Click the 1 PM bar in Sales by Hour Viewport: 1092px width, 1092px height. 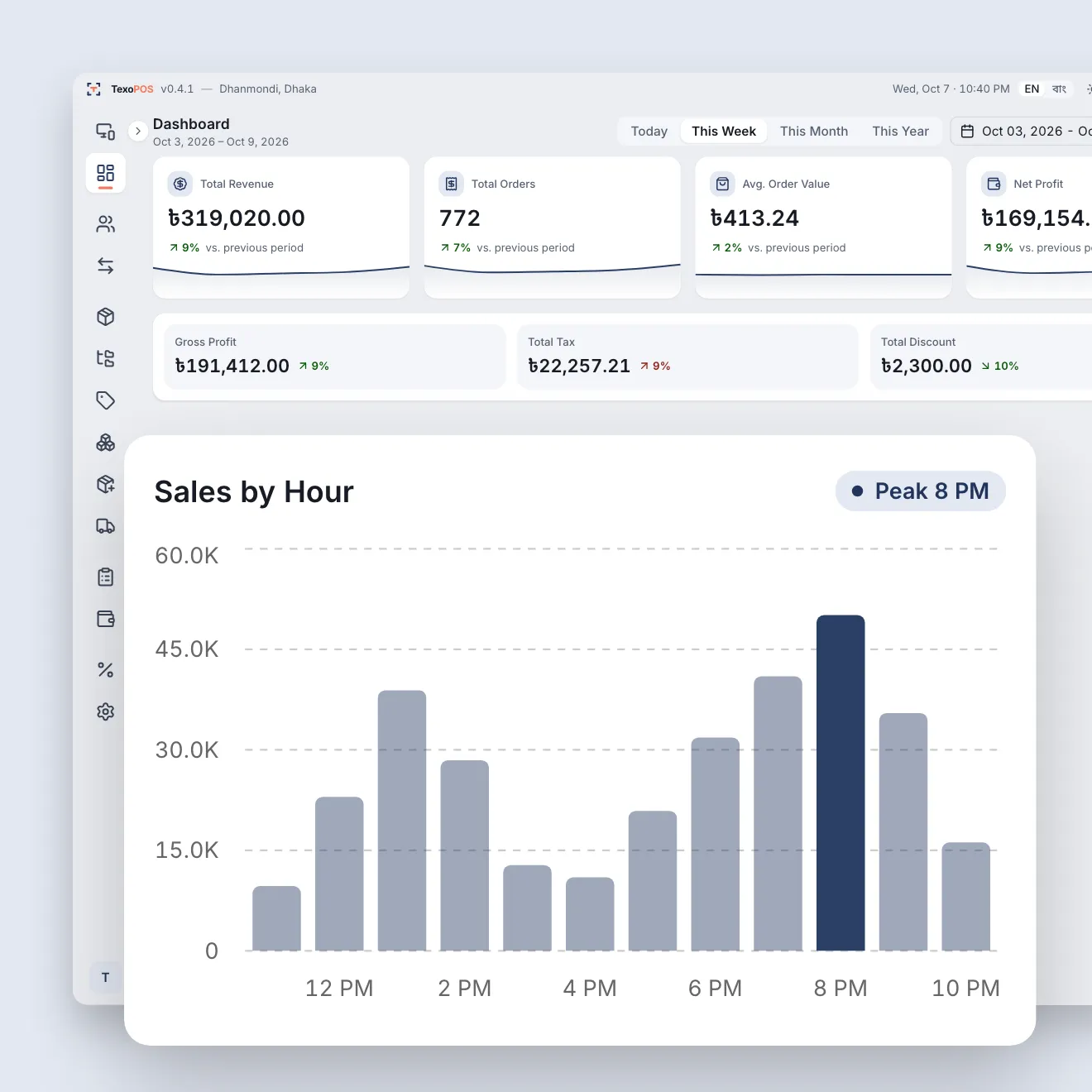pos(402,821)
